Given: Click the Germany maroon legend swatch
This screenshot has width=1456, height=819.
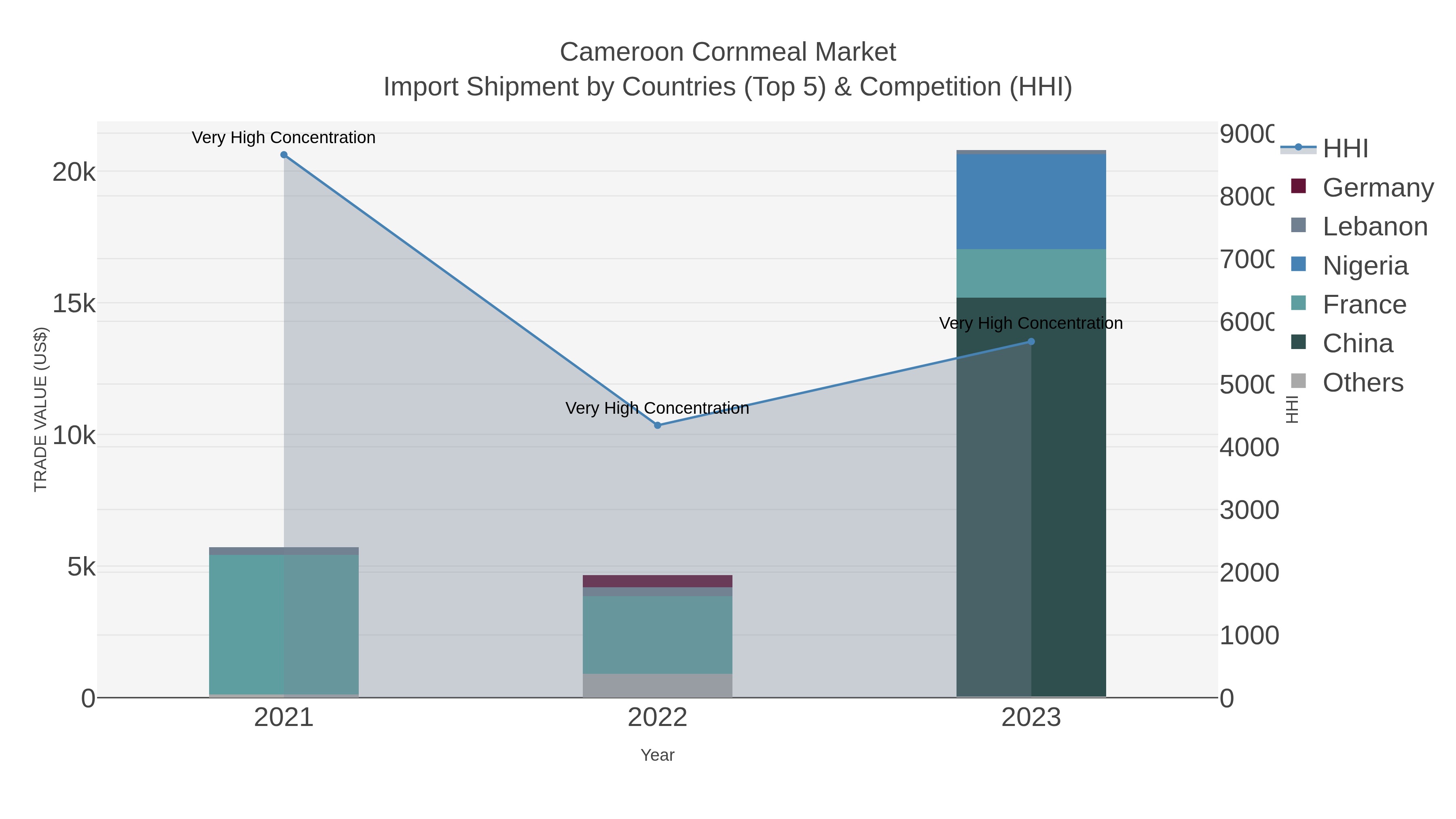Looking at the screenshot, I should click(1299, 186).
